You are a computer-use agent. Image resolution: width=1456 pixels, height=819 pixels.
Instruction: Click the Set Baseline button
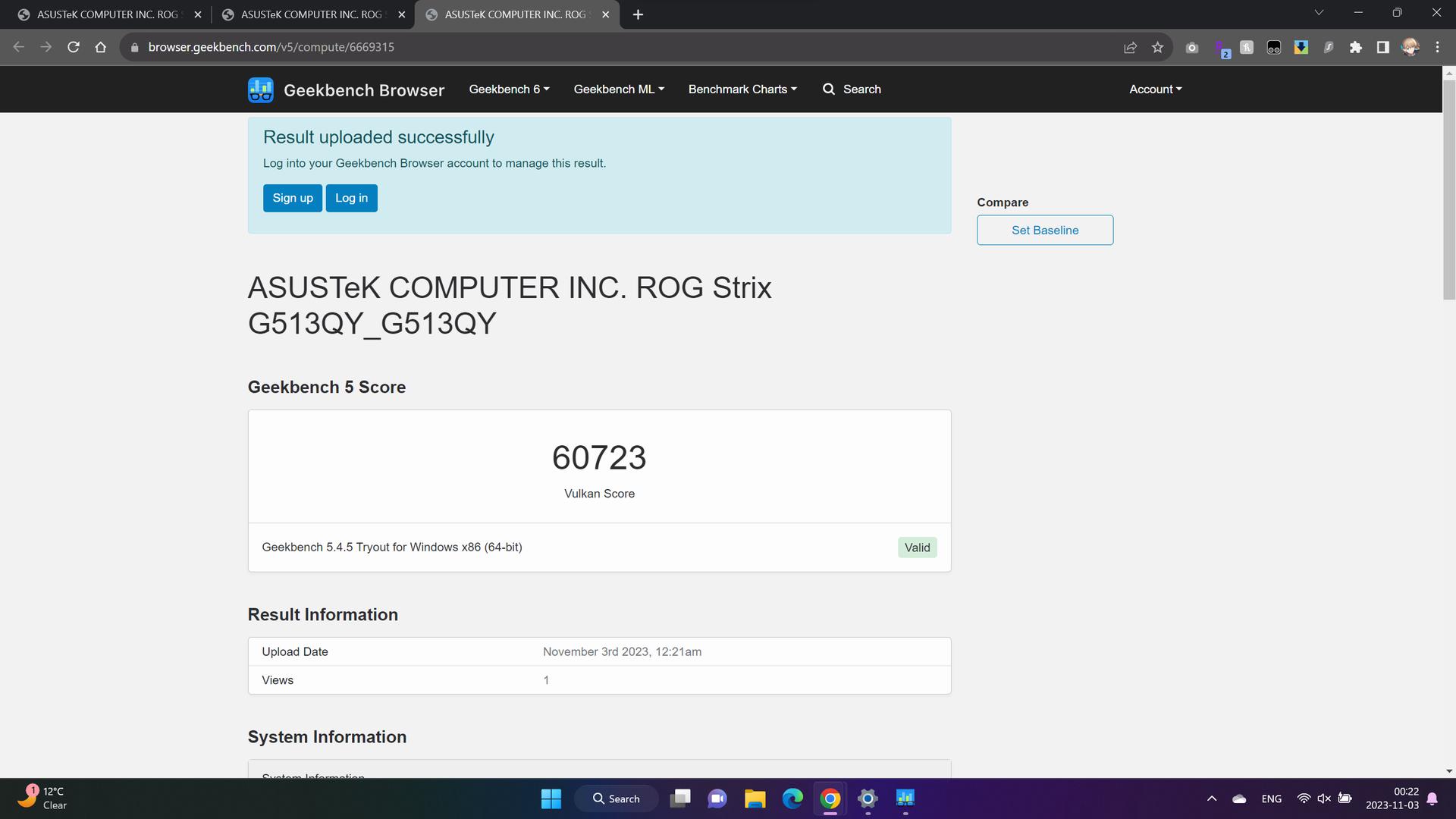(1044, 230)
